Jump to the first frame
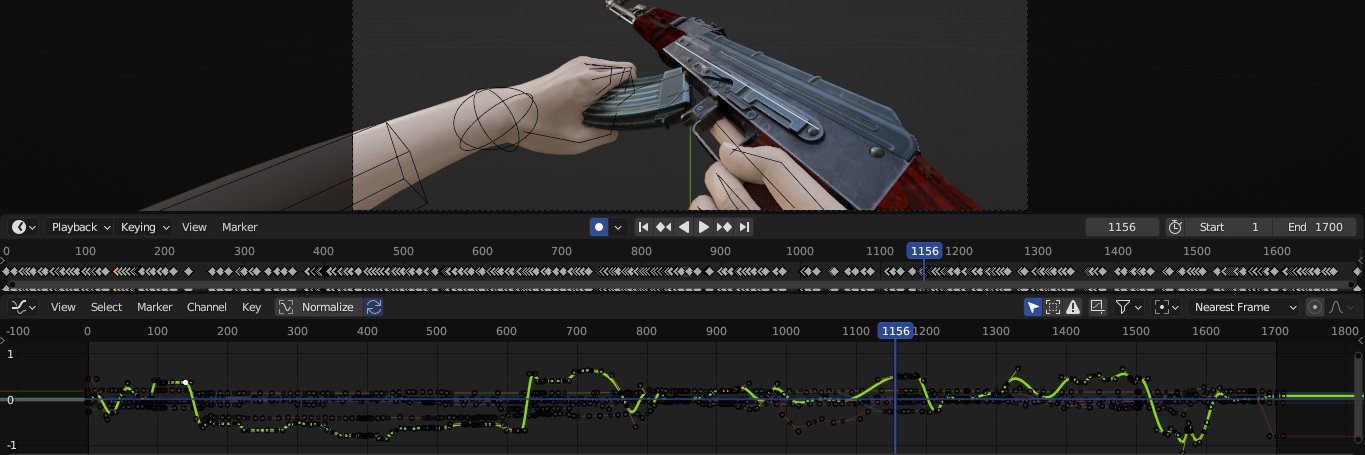 644,227
